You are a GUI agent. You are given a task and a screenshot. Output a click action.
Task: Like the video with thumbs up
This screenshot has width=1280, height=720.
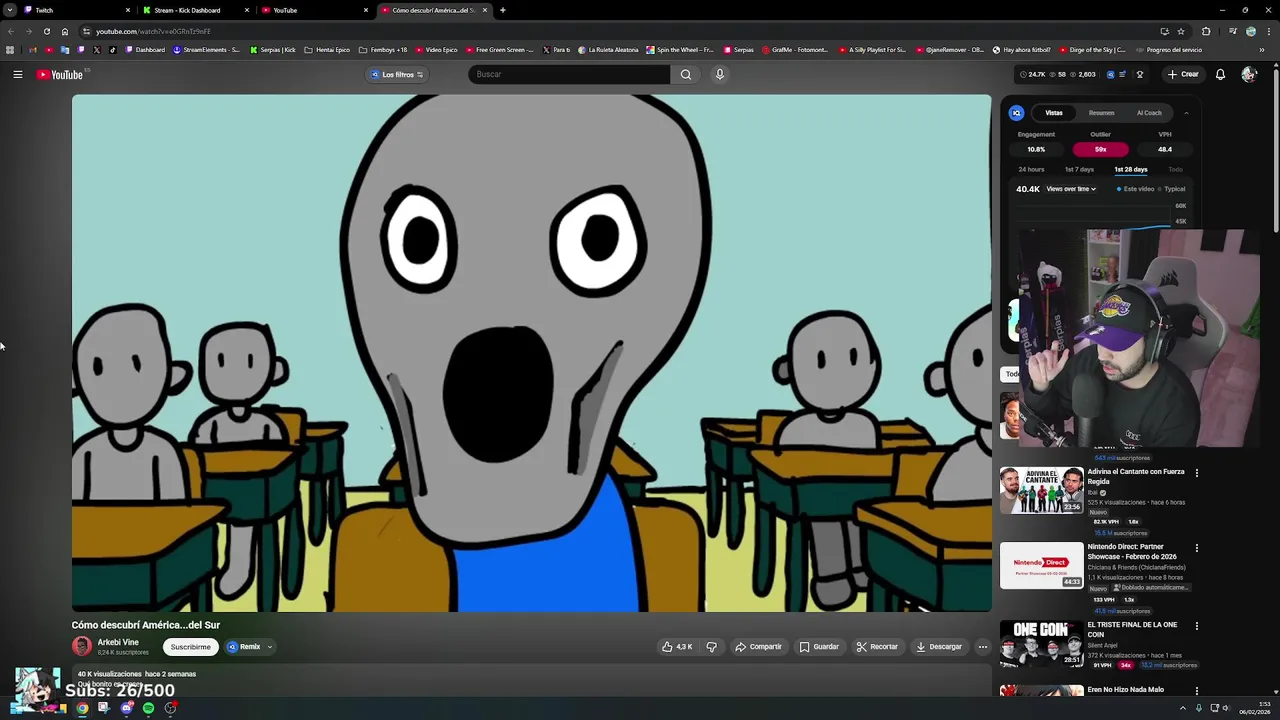pyautogui.click(x=677, y=647)
